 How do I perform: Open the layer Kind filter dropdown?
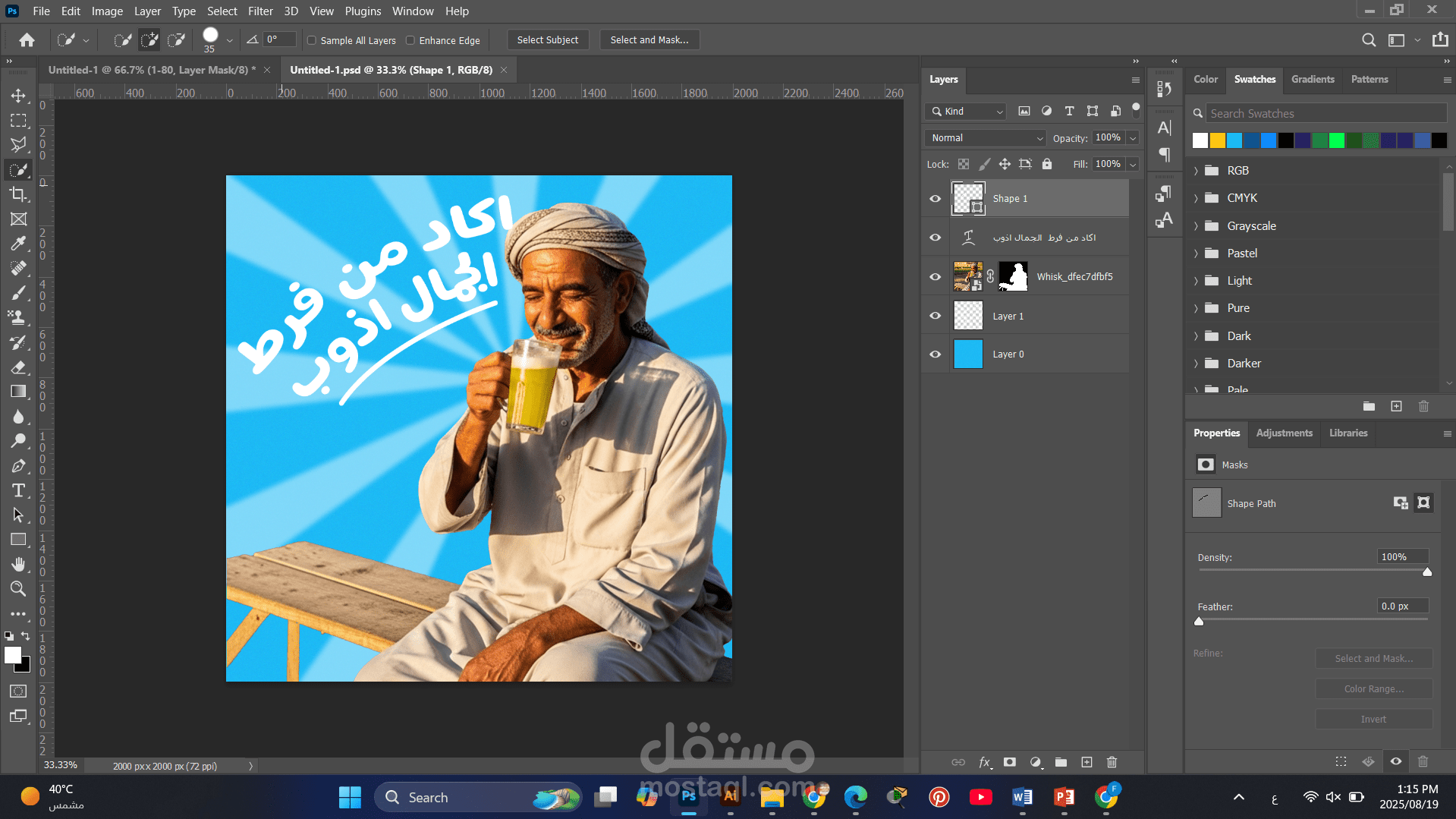(x=965, y=112)
